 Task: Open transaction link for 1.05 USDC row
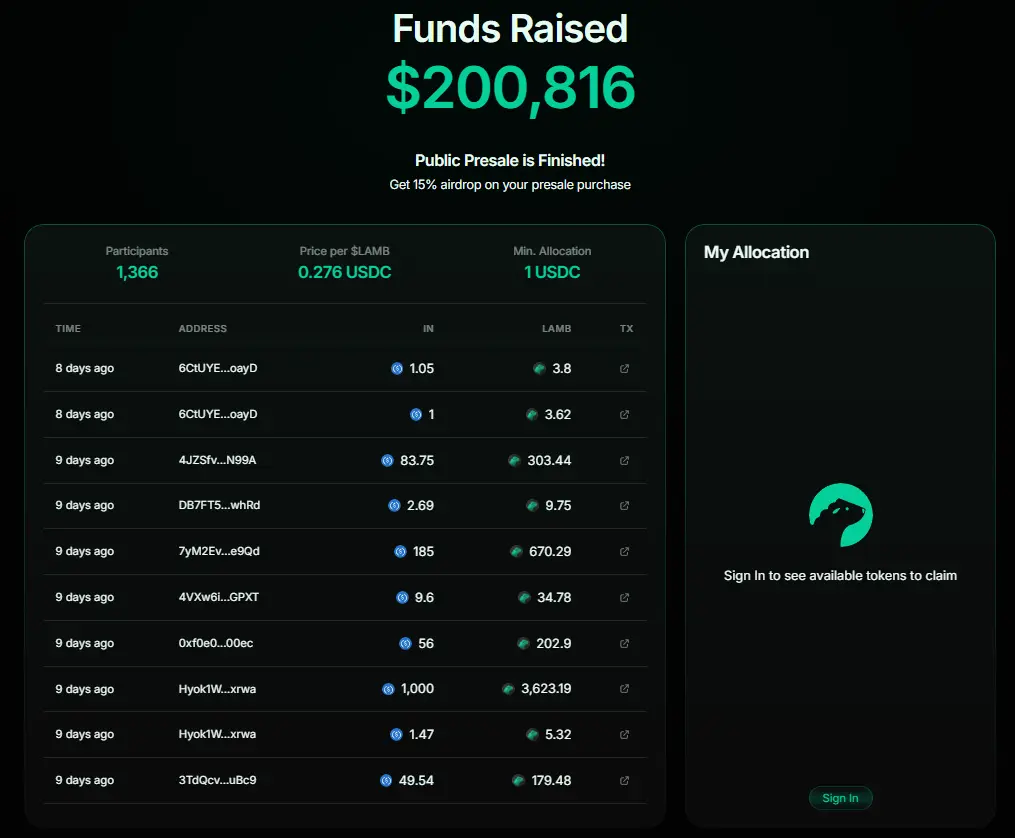click(625, 369)
